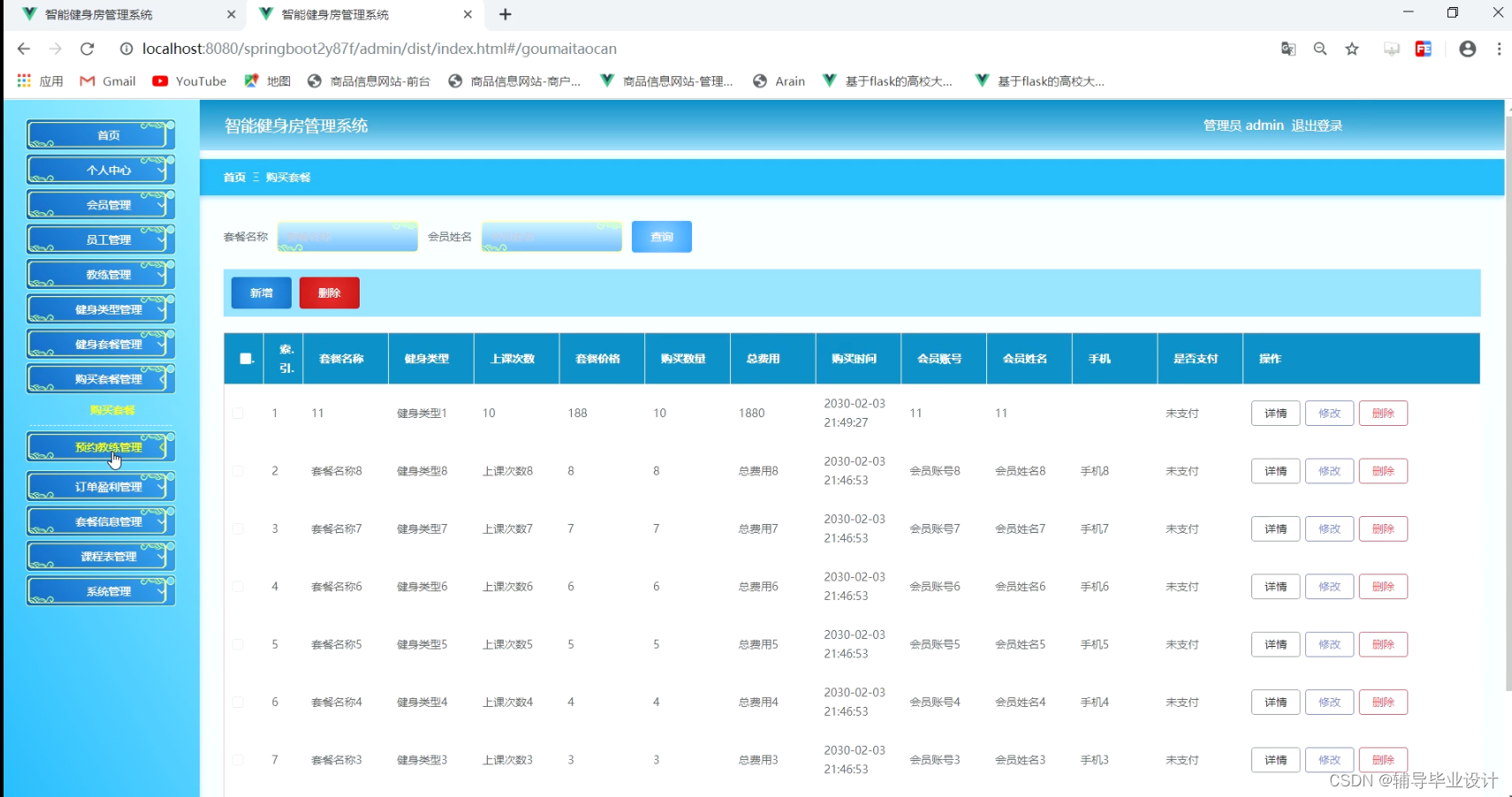Click 删除 for row 套餐名称7
The width and height of the screenshot is (1512, 797).
[x=1383, y=528]
